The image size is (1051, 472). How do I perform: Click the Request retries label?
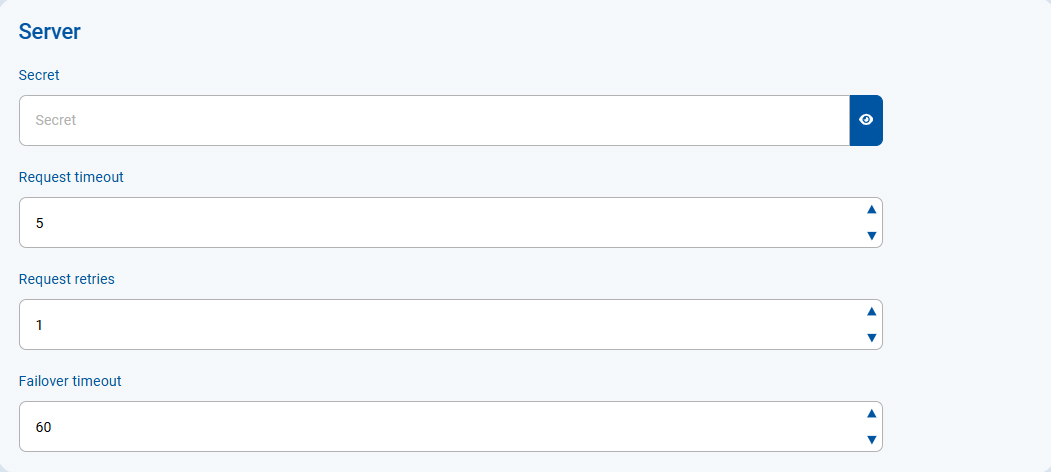coord(67,279)
